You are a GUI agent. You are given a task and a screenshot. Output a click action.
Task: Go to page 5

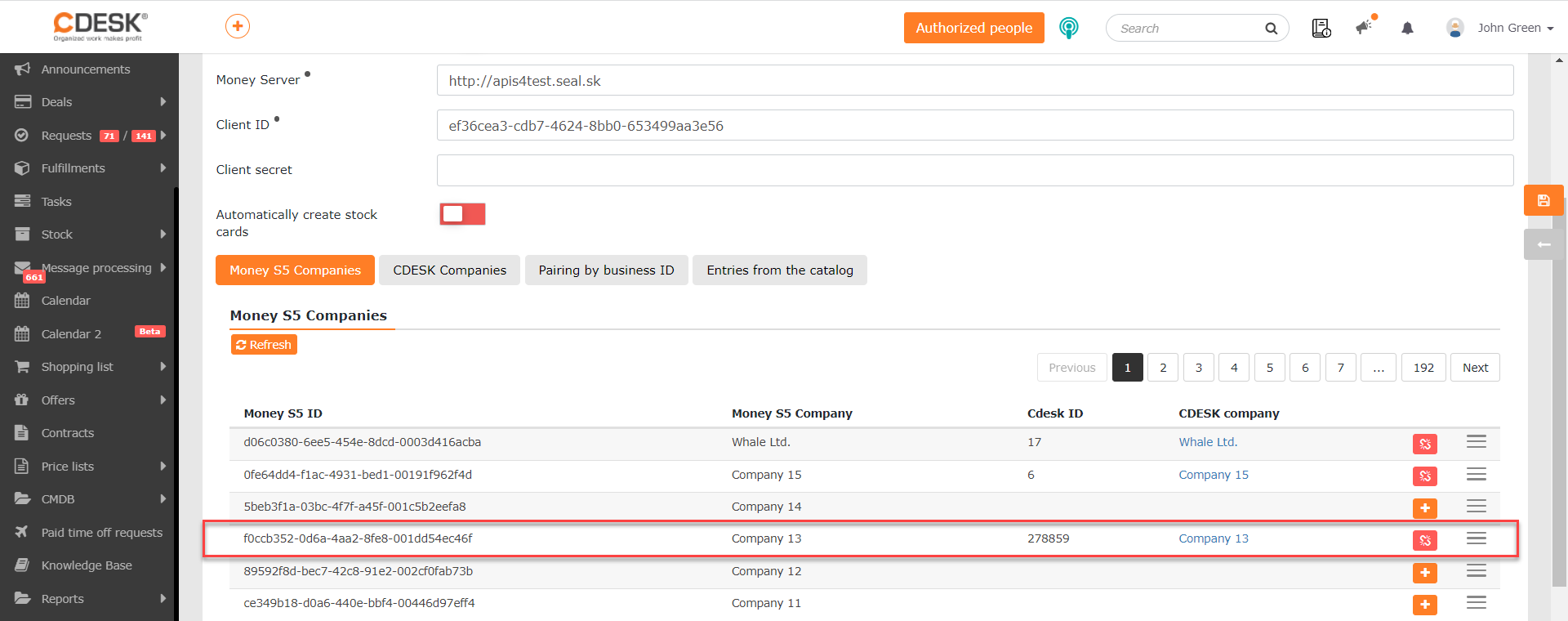[x=1270, y=368]
